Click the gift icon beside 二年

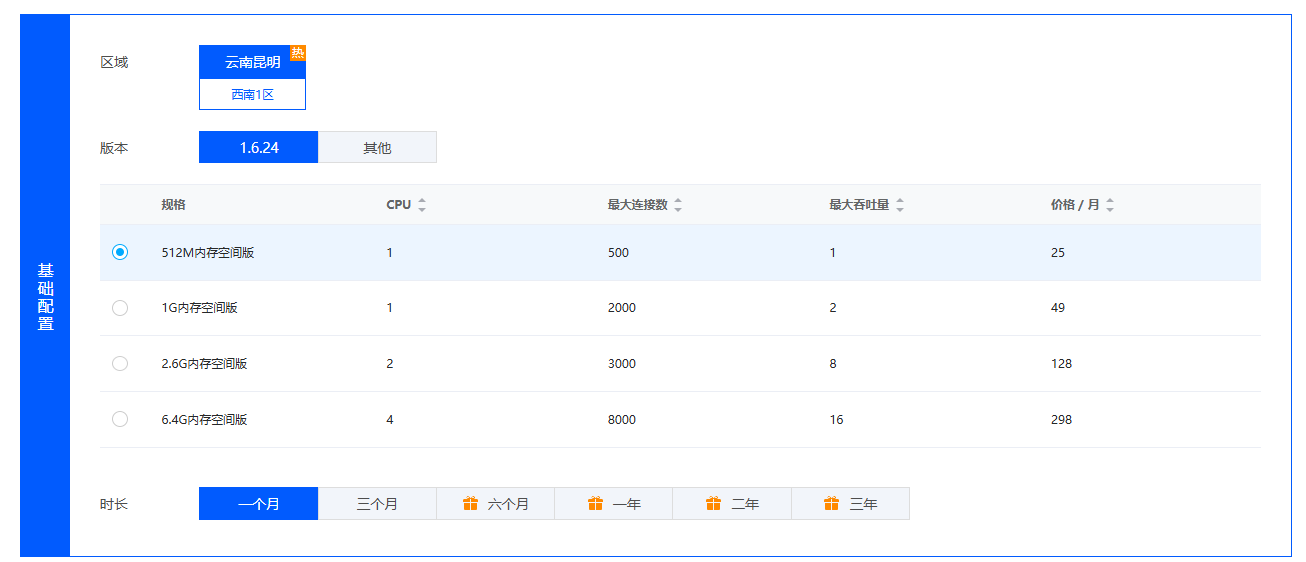(714, 504)
